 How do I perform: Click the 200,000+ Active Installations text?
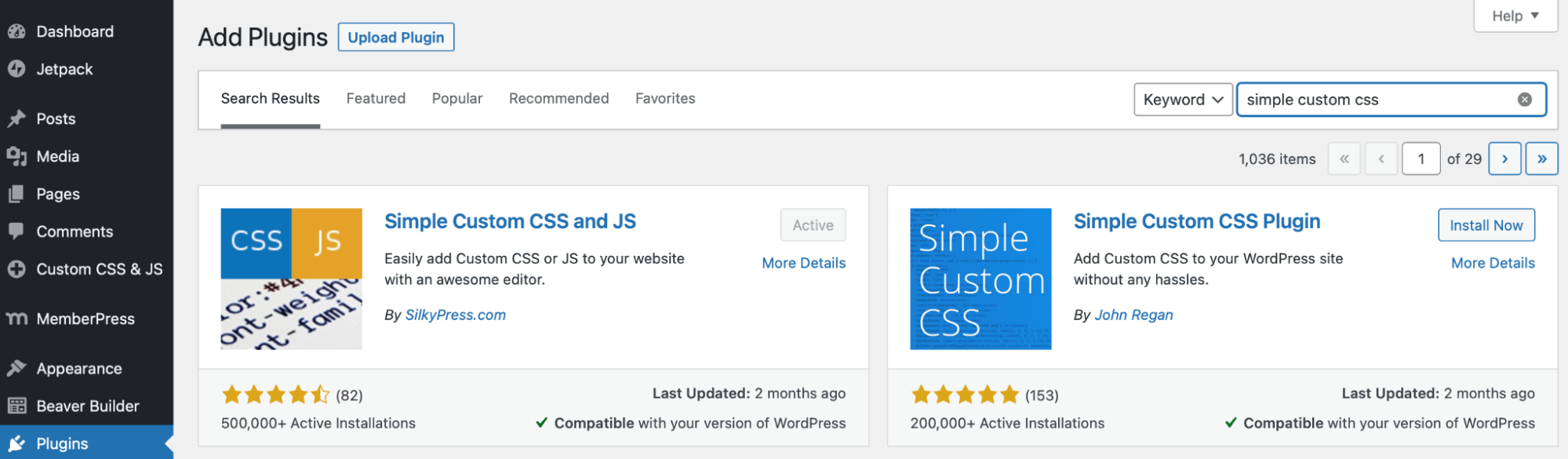click(x=1007, y=423)
